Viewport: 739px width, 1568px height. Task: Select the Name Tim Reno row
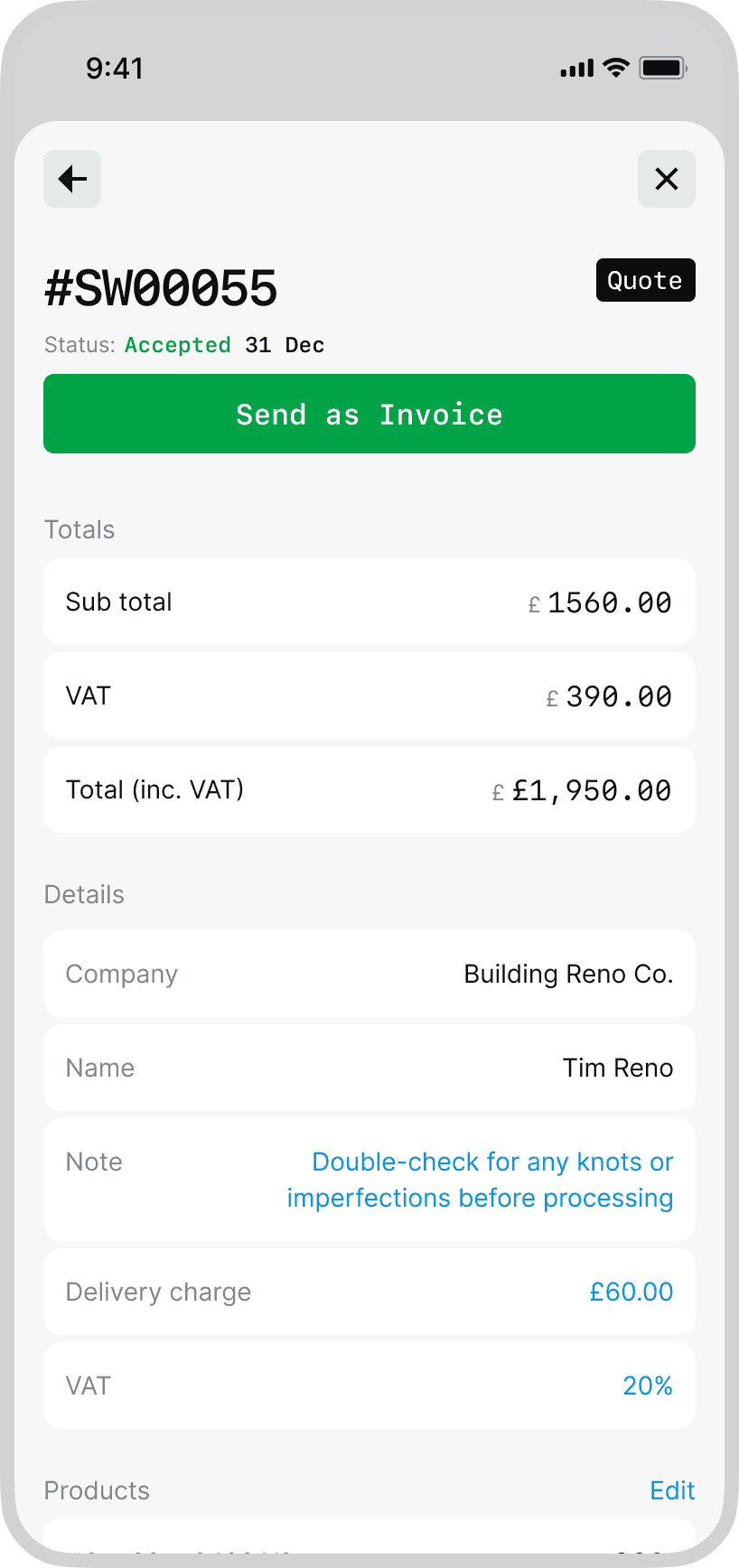coord(369,1068)
